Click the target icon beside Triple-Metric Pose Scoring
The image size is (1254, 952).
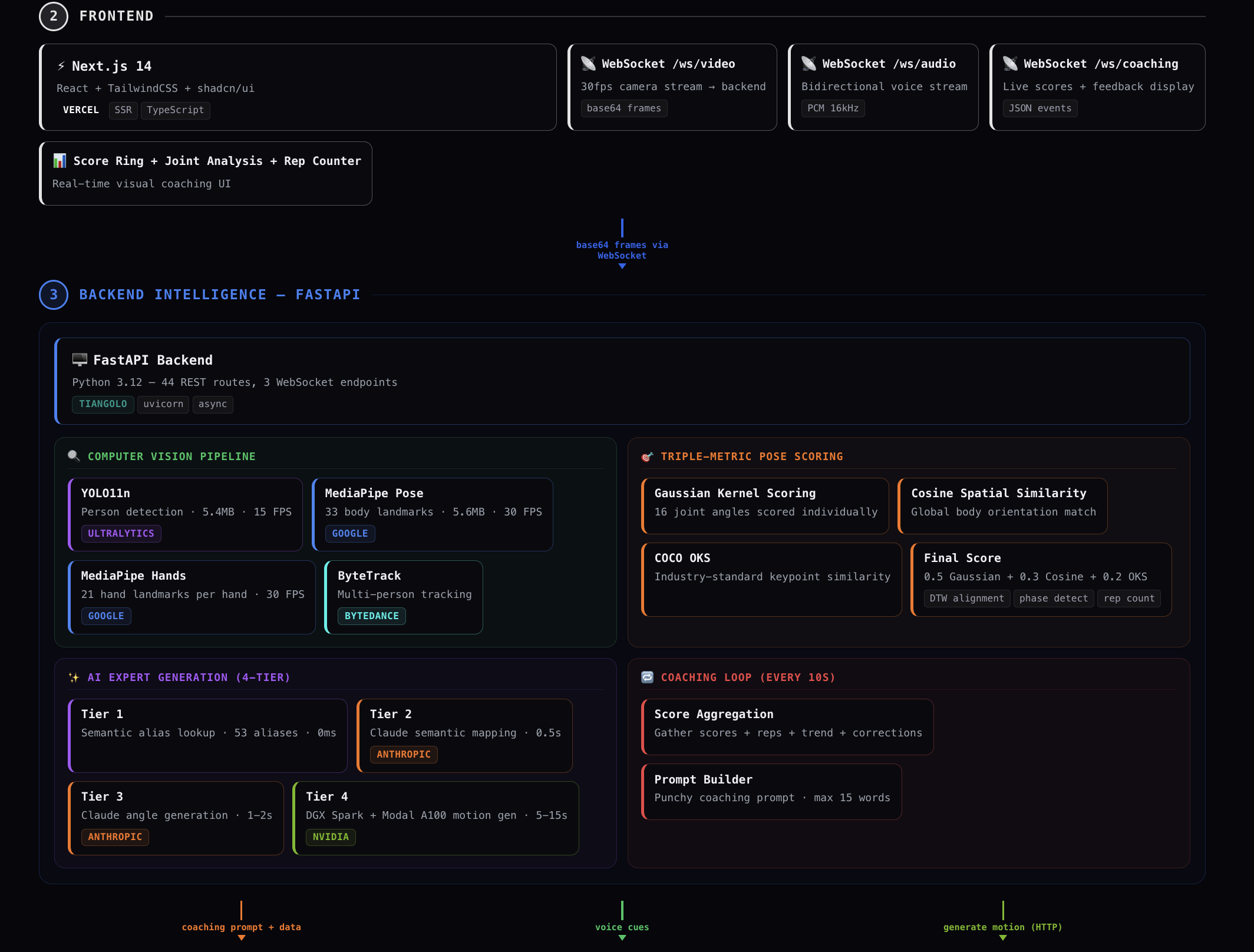(647, 457)
